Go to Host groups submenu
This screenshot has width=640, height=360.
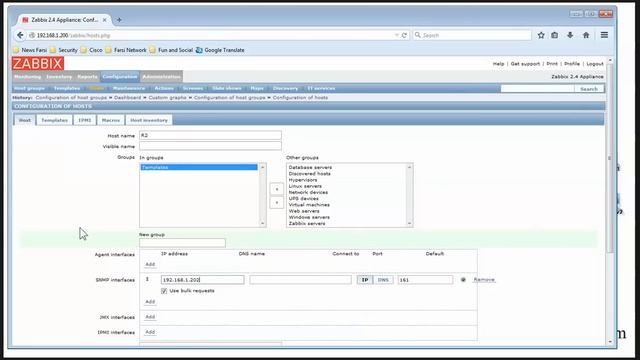tap(29, 89)
